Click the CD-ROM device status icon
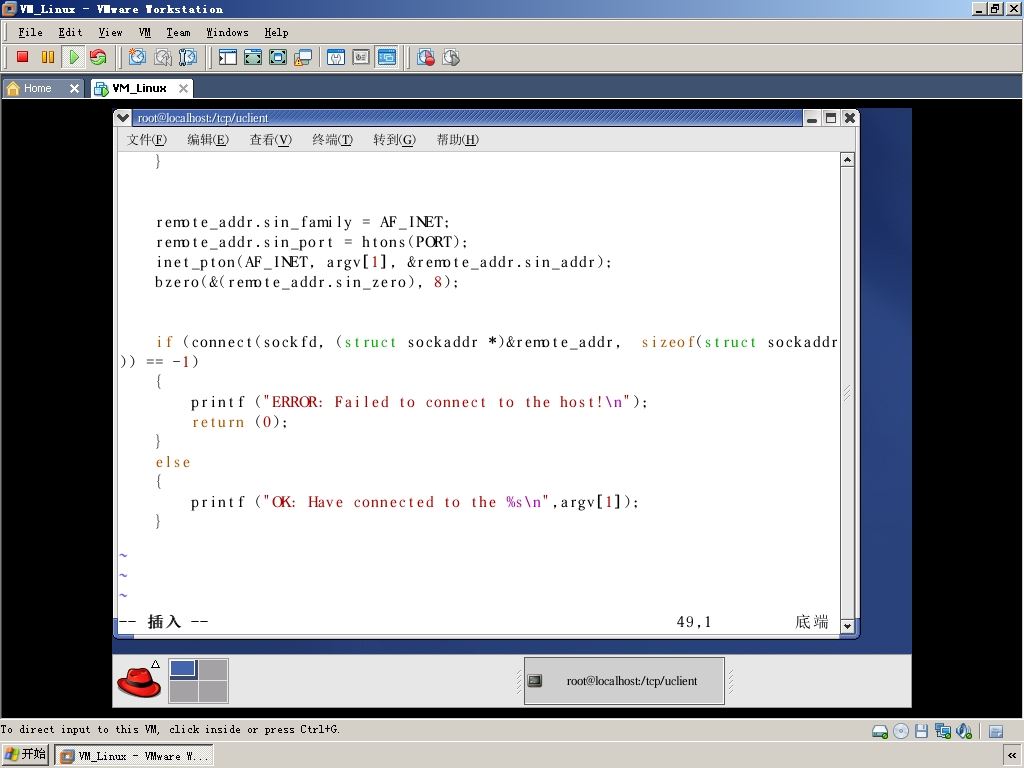1024x768 pixels. click(901, 731)
